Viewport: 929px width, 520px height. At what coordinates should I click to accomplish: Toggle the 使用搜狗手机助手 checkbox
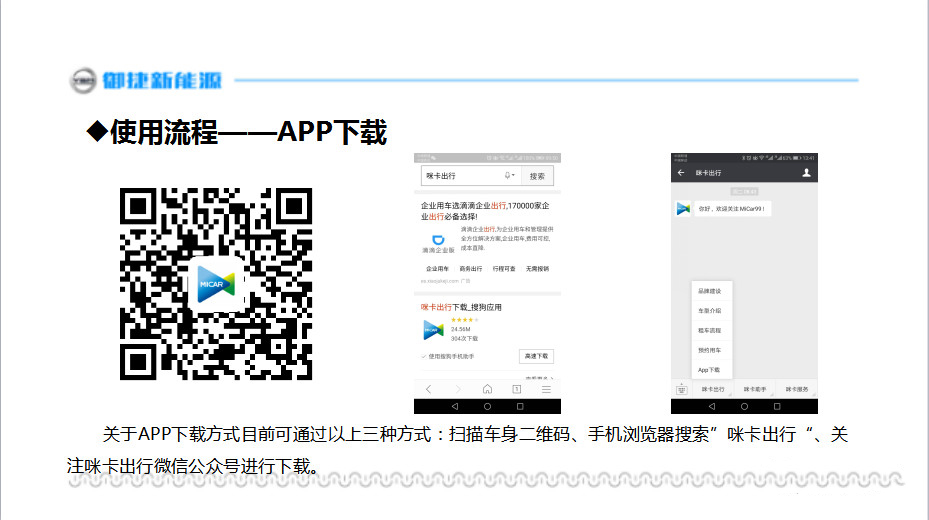click(424, 357)
